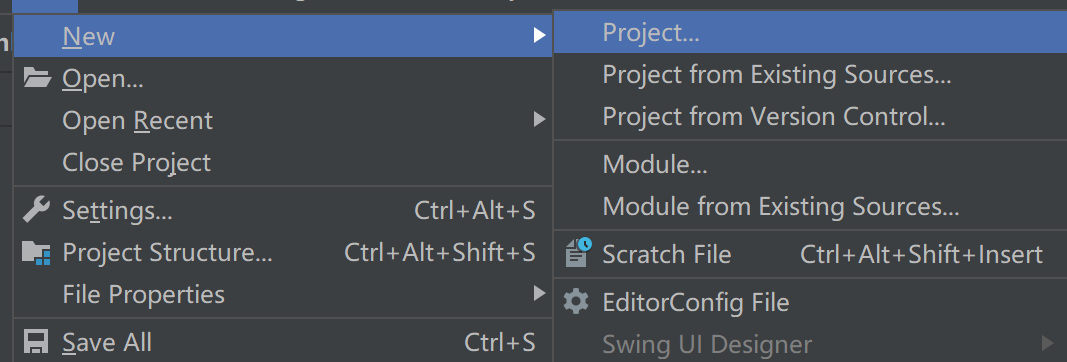Click the wrench icon next to Settings...
The image size is (1067, 362).
click(x=36, y=210)
